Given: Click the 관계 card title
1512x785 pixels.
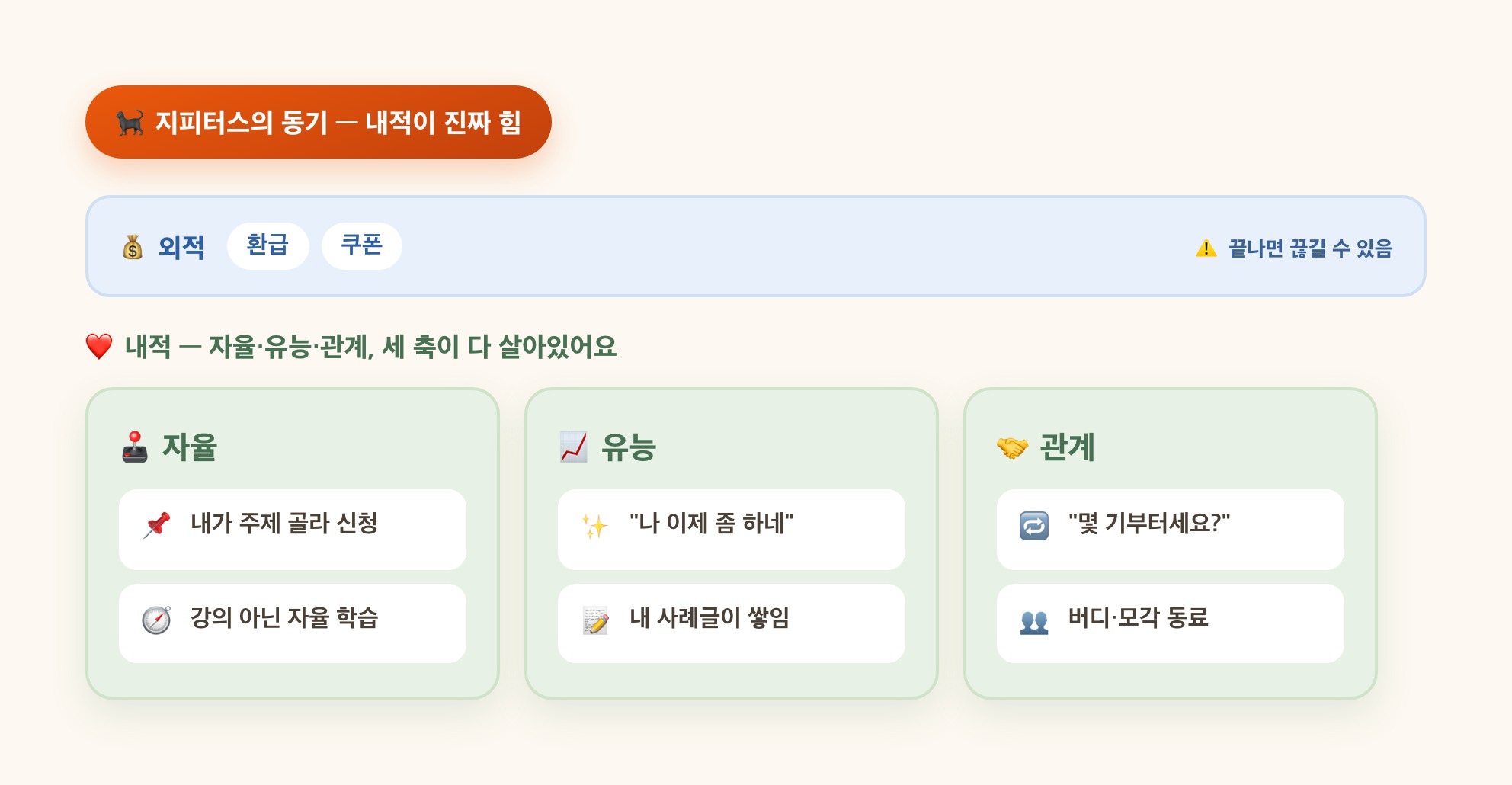Looking at the screenshot, I should click(x=1067, y=447).
